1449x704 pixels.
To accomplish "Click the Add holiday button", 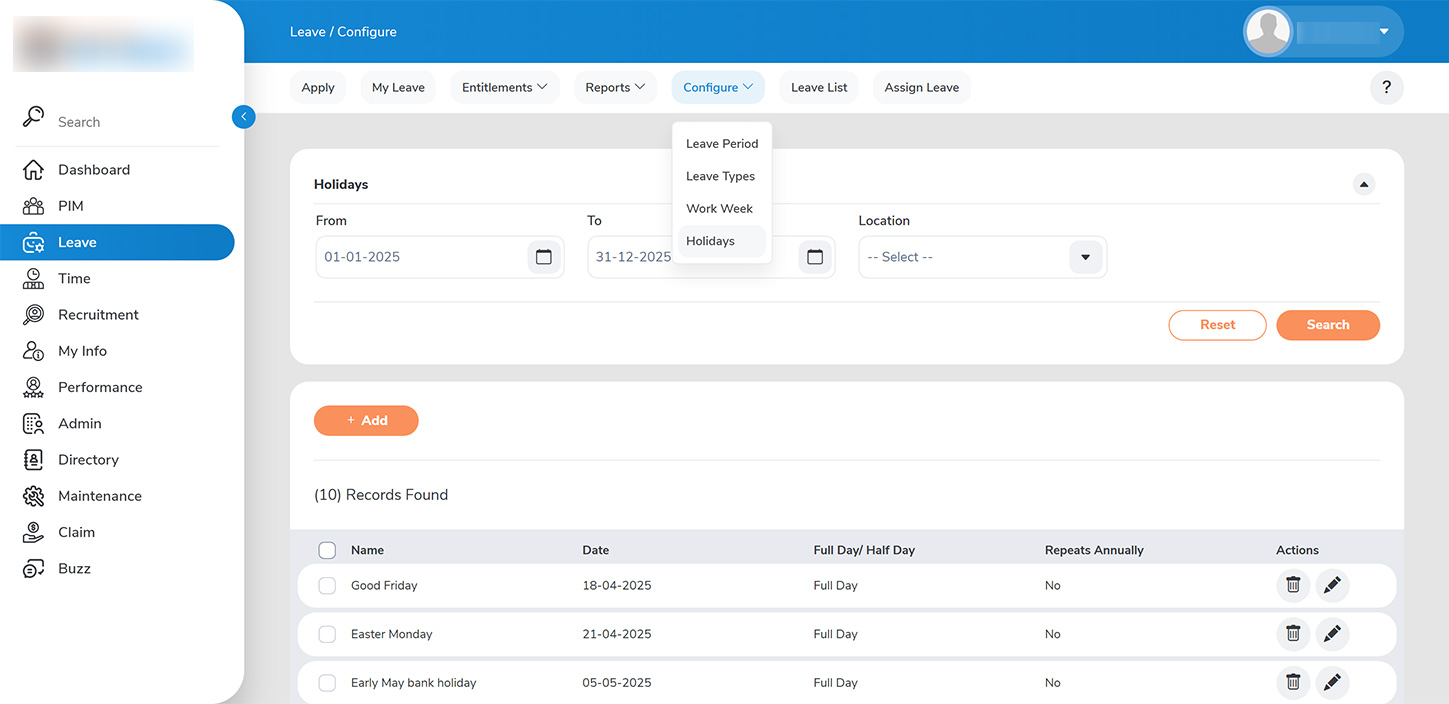I will [x=366, y=421].
